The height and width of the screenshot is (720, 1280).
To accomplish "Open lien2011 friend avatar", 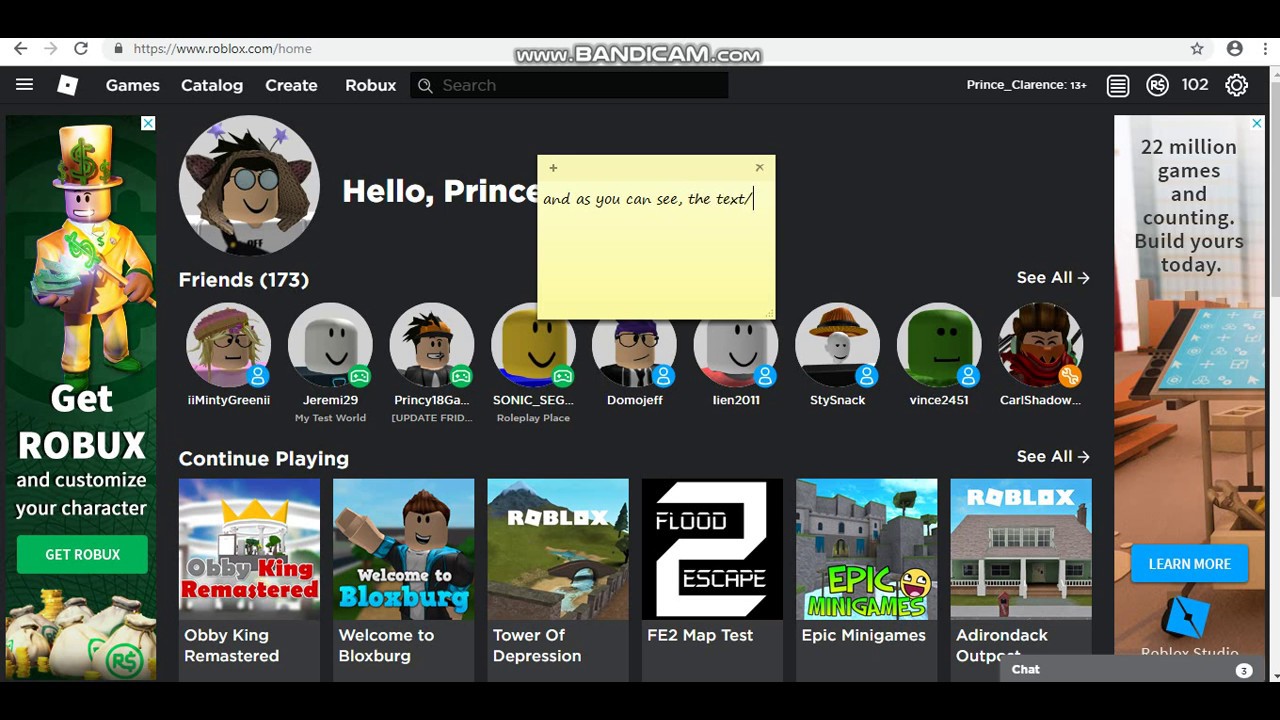I will (x=736, y=345).
